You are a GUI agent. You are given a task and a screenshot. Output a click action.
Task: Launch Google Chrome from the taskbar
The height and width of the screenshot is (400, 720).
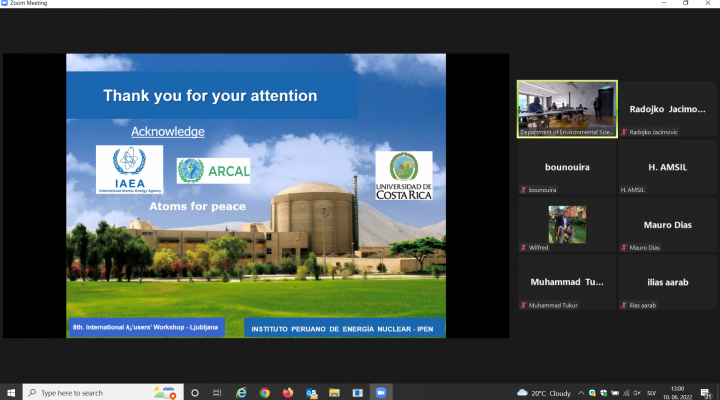tap(264, 393)
